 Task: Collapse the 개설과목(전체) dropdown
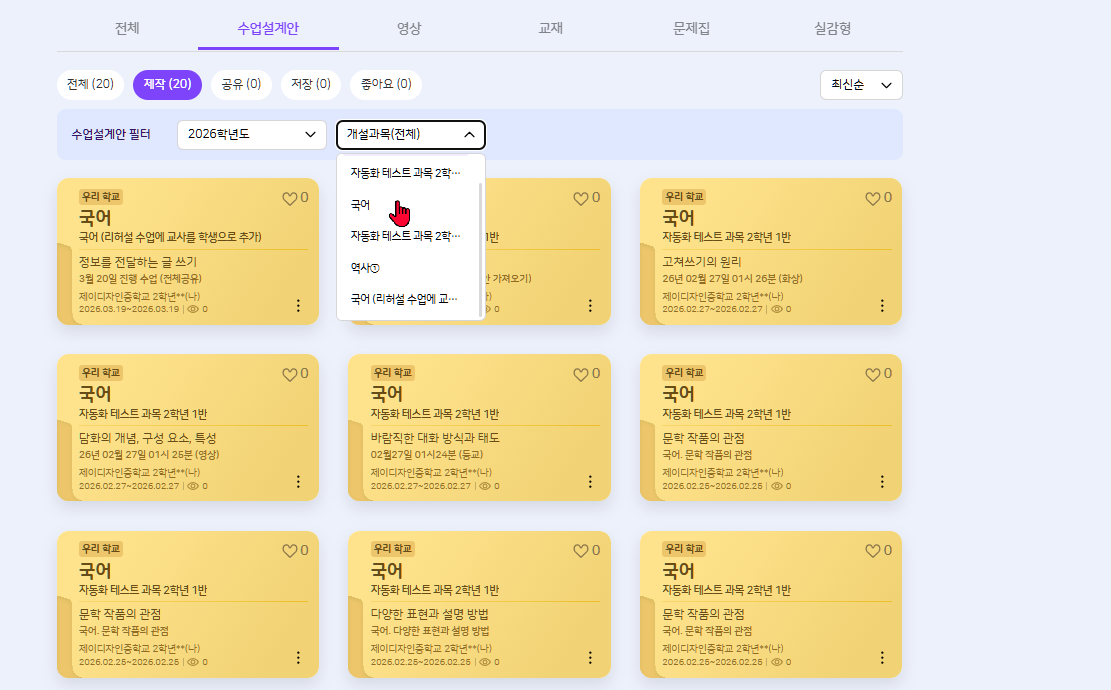tap(411, 135)
